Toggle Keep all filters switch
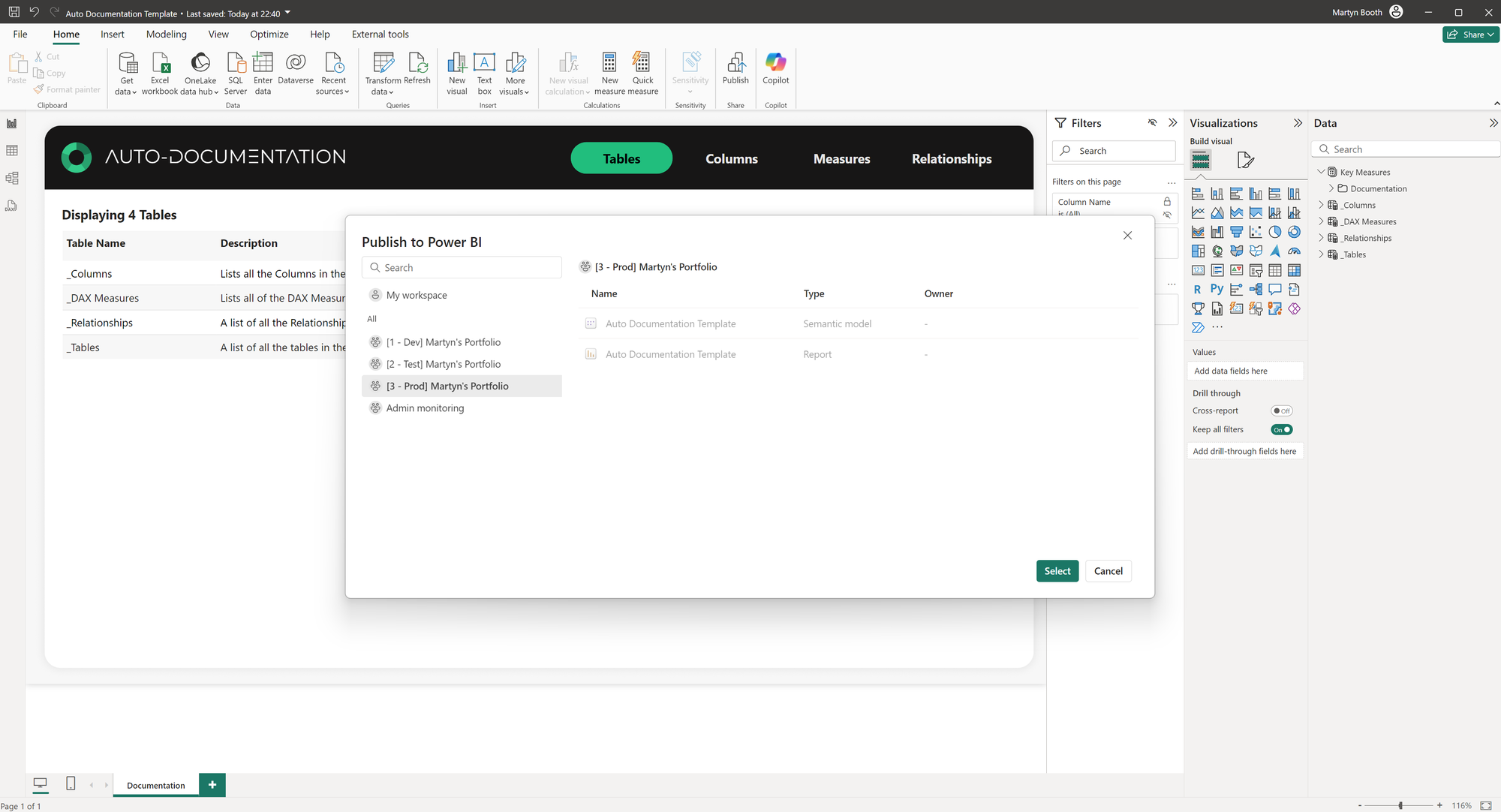Image resolution: width=1501 pixels, height=812 pixels. click(1282, 430)
